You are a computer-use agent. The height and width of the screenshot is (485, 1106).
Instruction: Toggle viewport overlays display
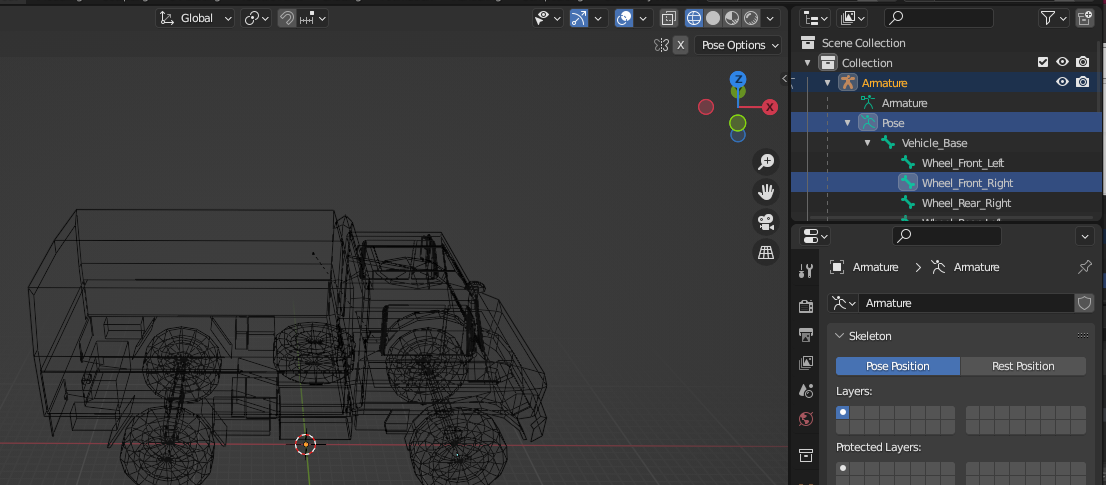pyautogui.click(x=624, y=18)
